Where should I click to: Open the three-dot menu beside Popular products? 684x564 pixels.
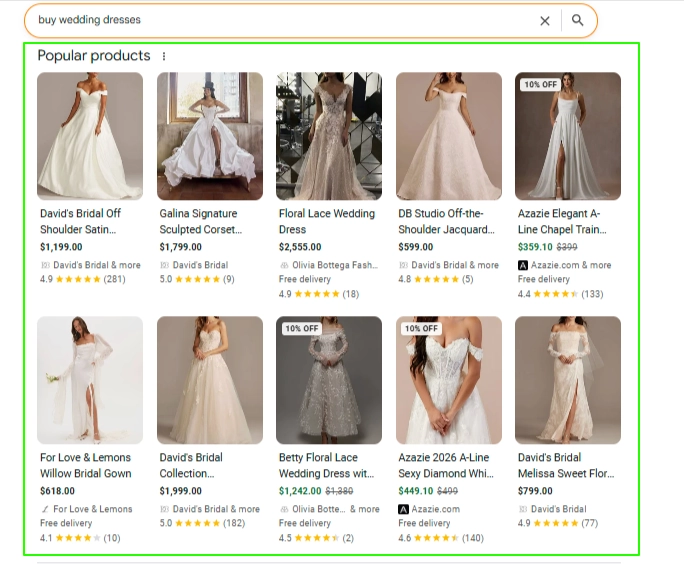coord(164,56)
